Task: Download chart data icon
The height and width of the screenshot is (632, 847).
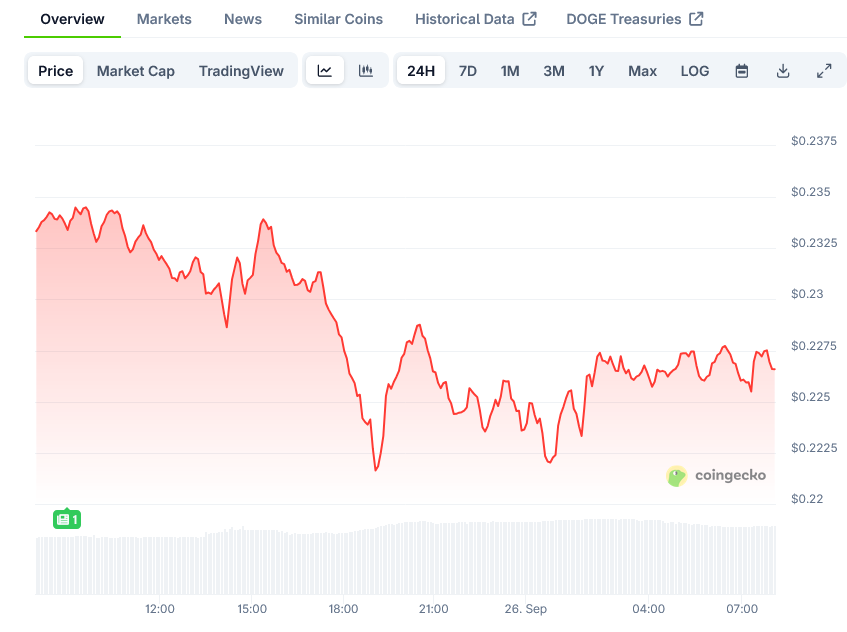Action: [x=783, y=71]
